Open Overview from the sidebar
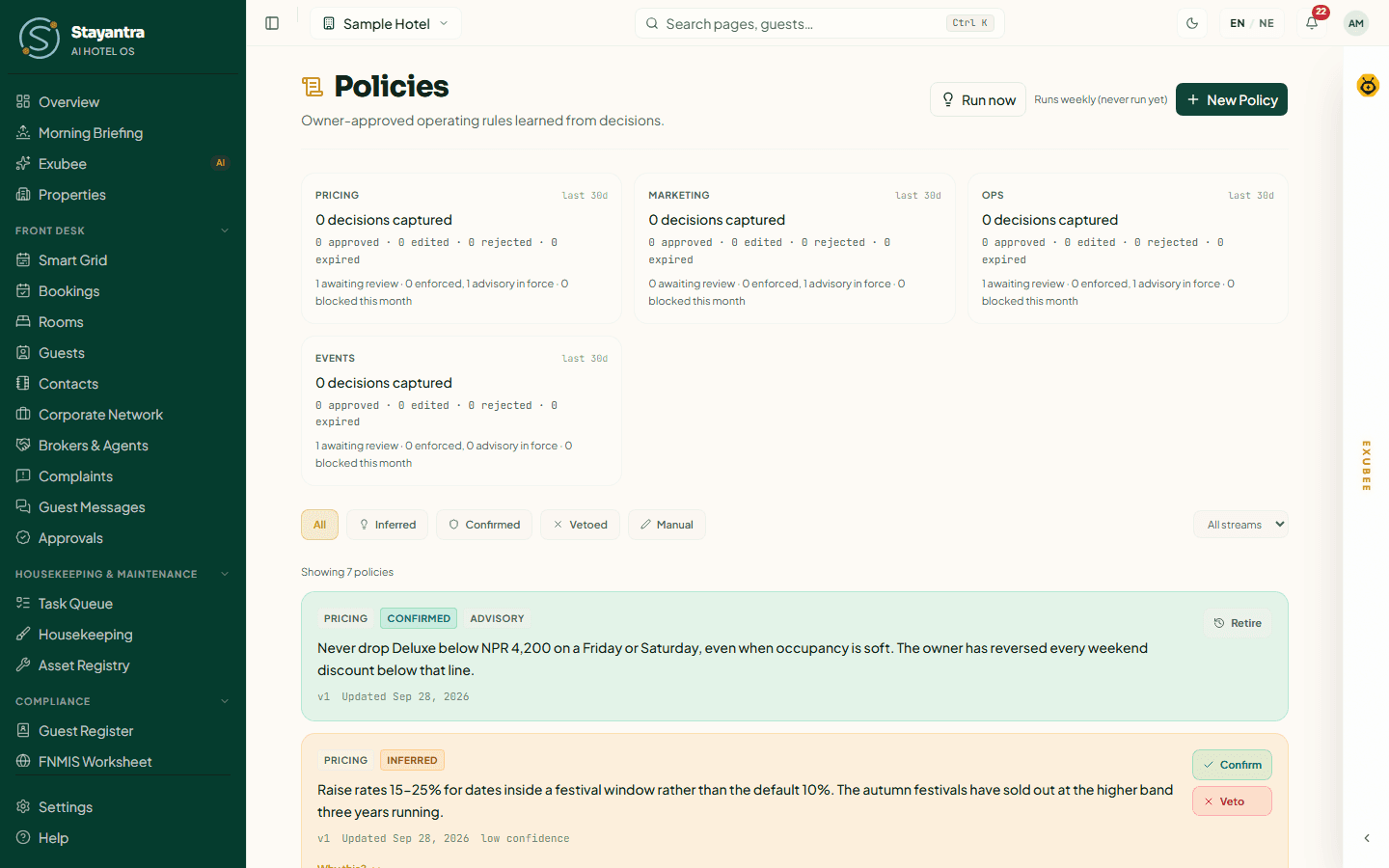Screen dimensions: 1389x868 coord(123,102)
